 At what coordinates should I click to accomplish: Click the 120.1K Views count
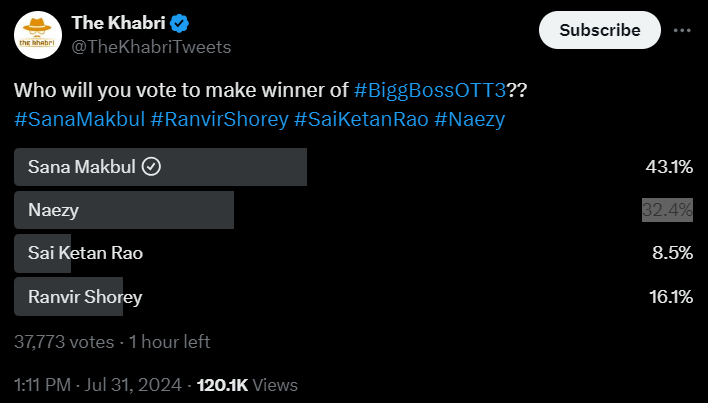[x=247, y=385]
